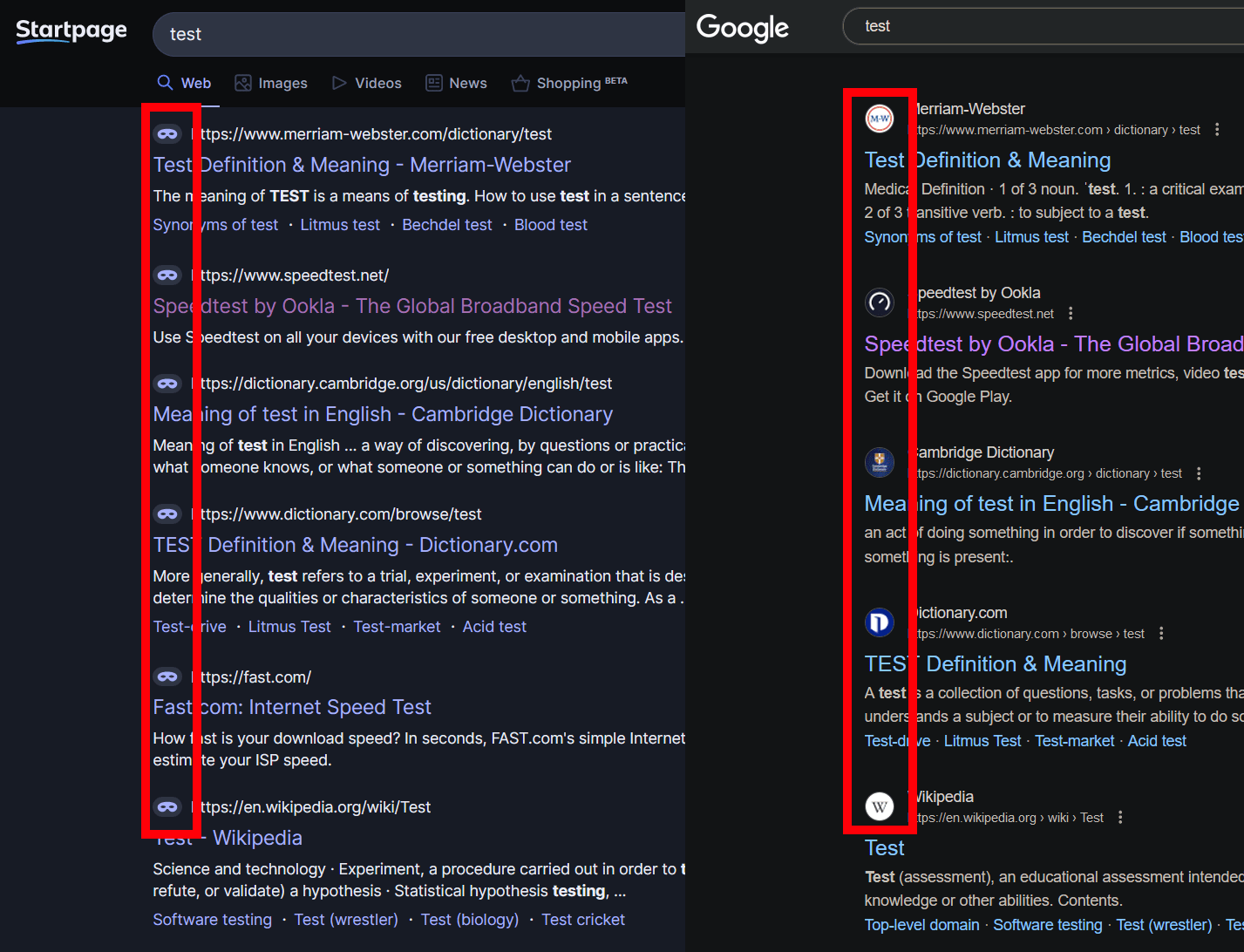Click 'Test (wrestler)' sitelink on Google
Screen dimensions: 1244x952
coord(1164,925)
